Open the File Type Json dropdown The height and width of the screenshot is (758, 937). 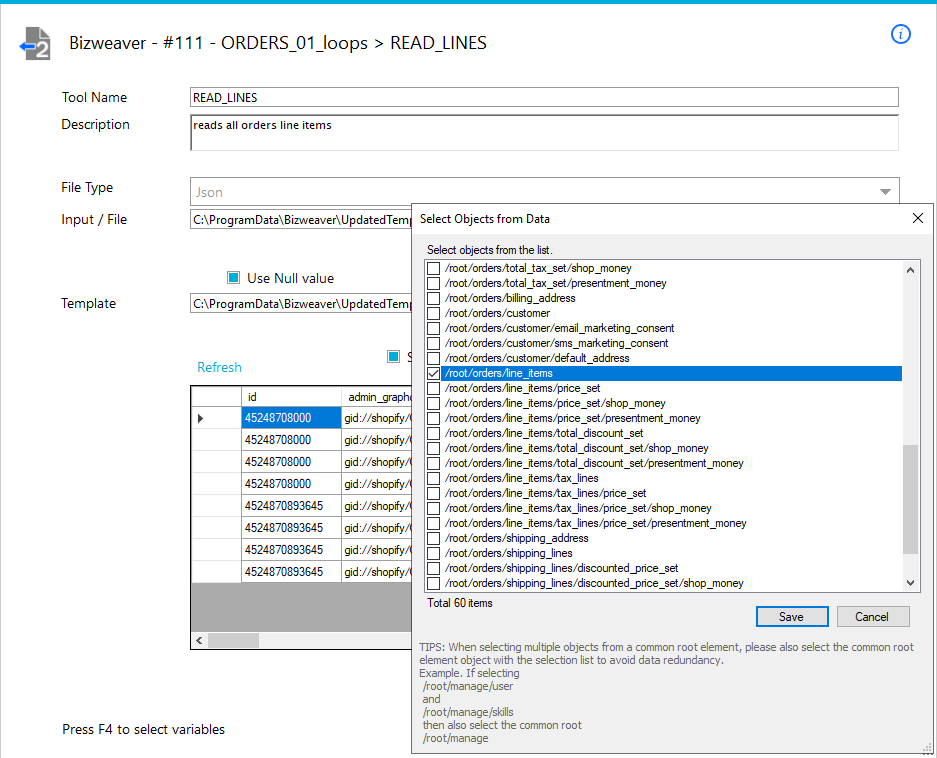pyautogui.click(x=885, y=192)
